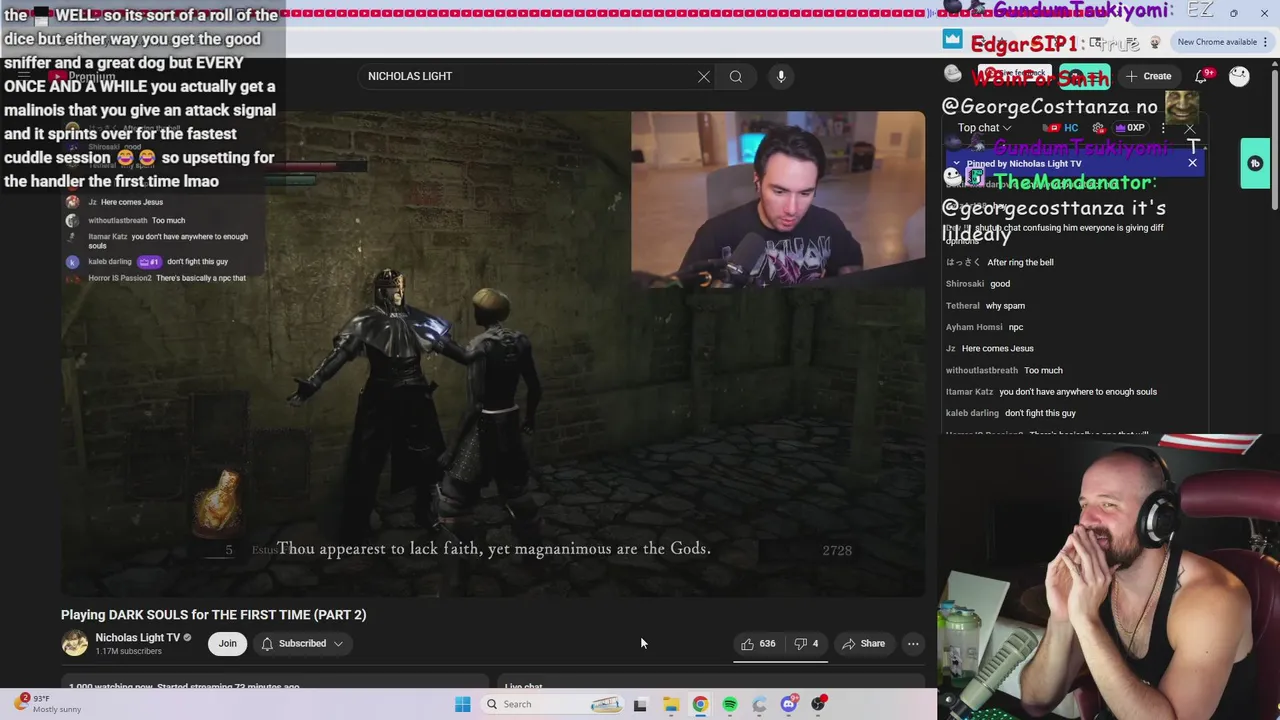Open the chat extension gear settings
Screen dimensions: 1280x720
pos(1098,128)
